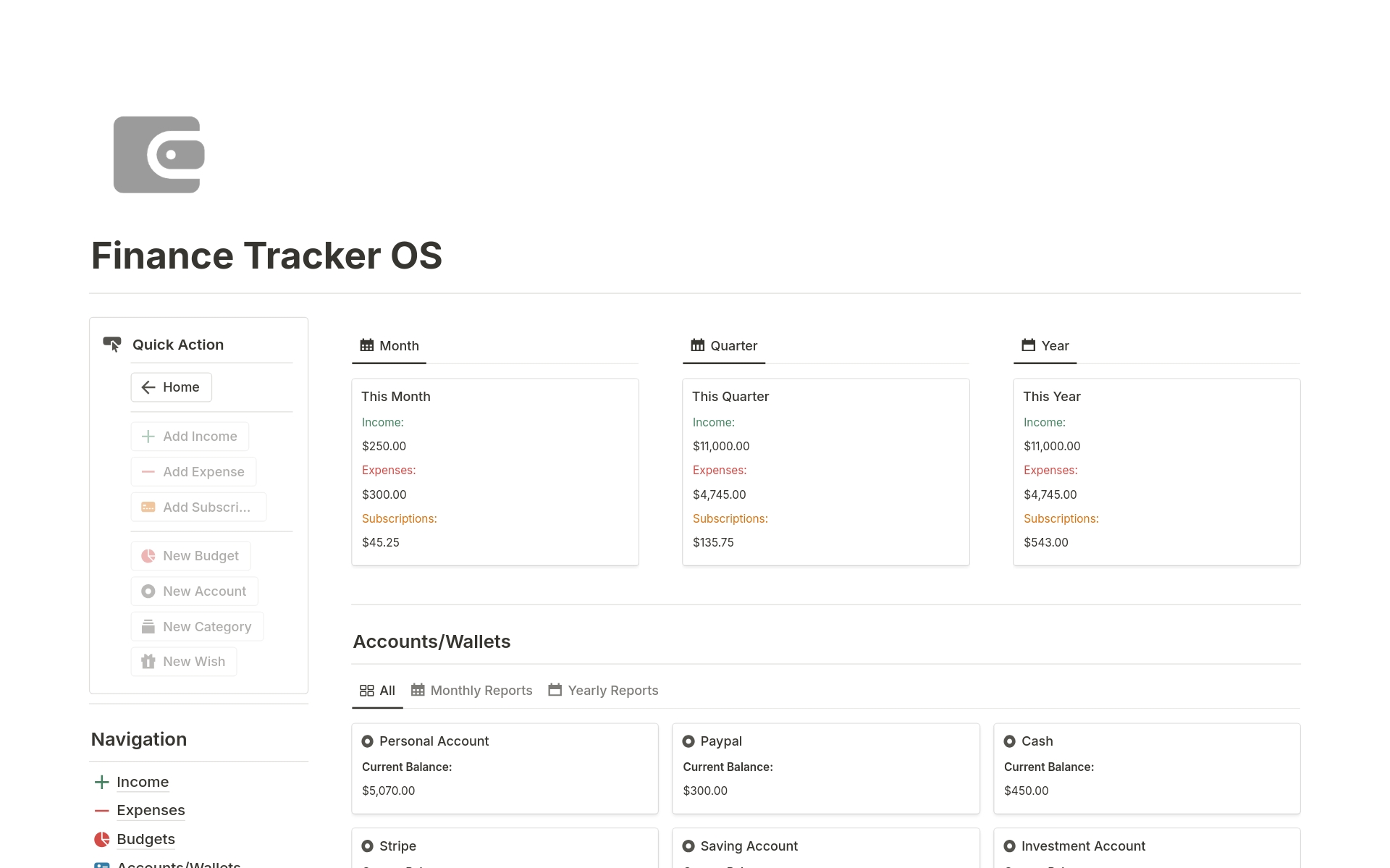Click the plus icon beside Income navigation
The image size is (1390, 868).
102,782
